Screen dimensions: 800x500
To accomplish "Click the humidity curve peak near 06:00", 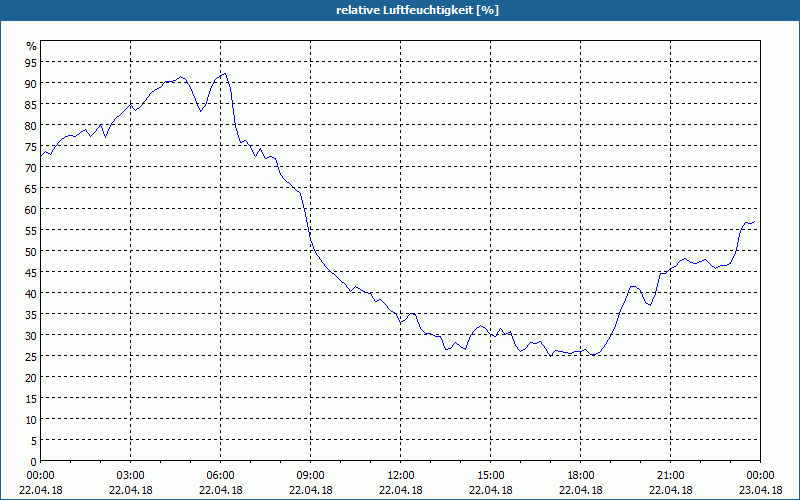I will [x=225, y=73].
